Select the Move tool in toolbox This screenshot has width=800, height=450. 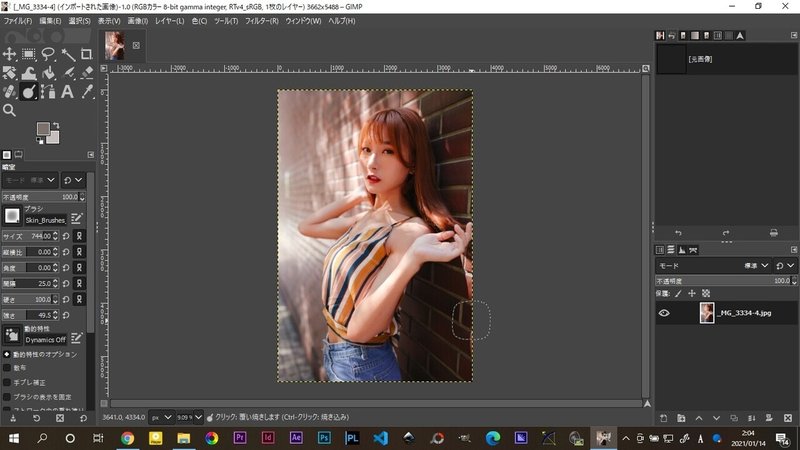tap(9, 54)
